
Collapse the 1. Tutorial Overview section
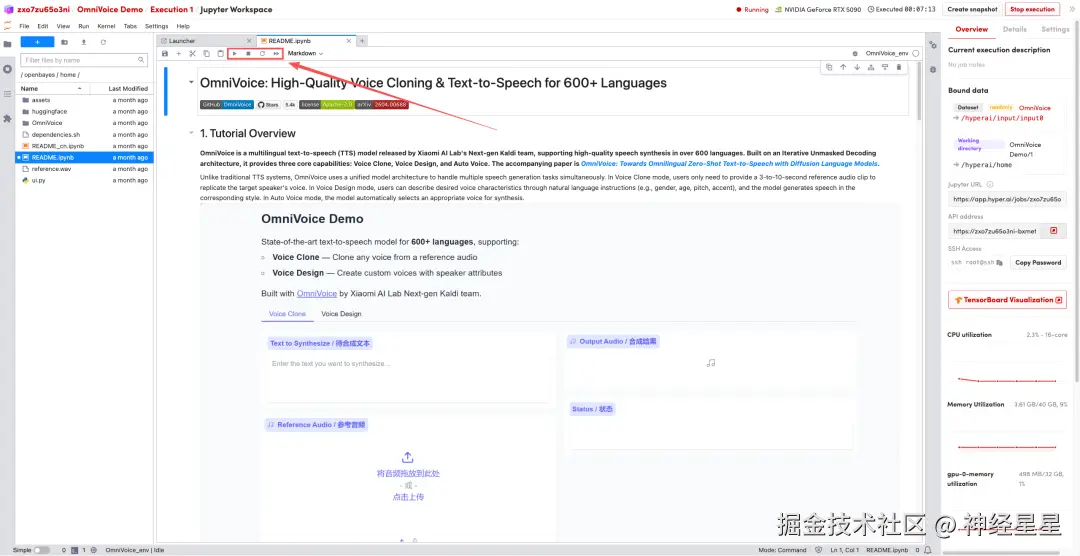click(191, 133)
